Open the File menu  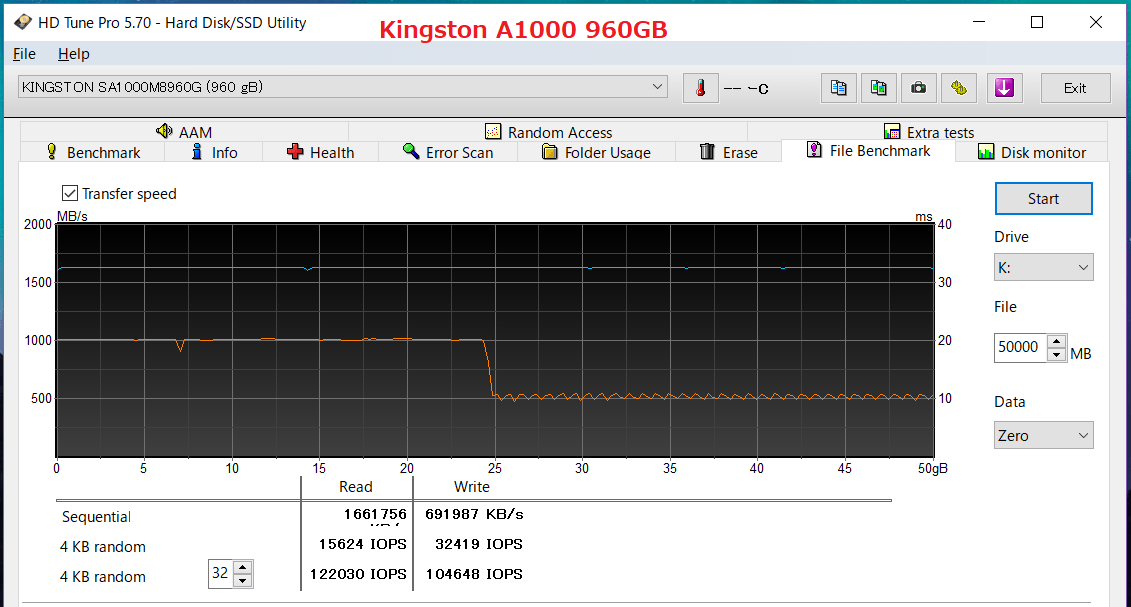(x=24, y=54)
